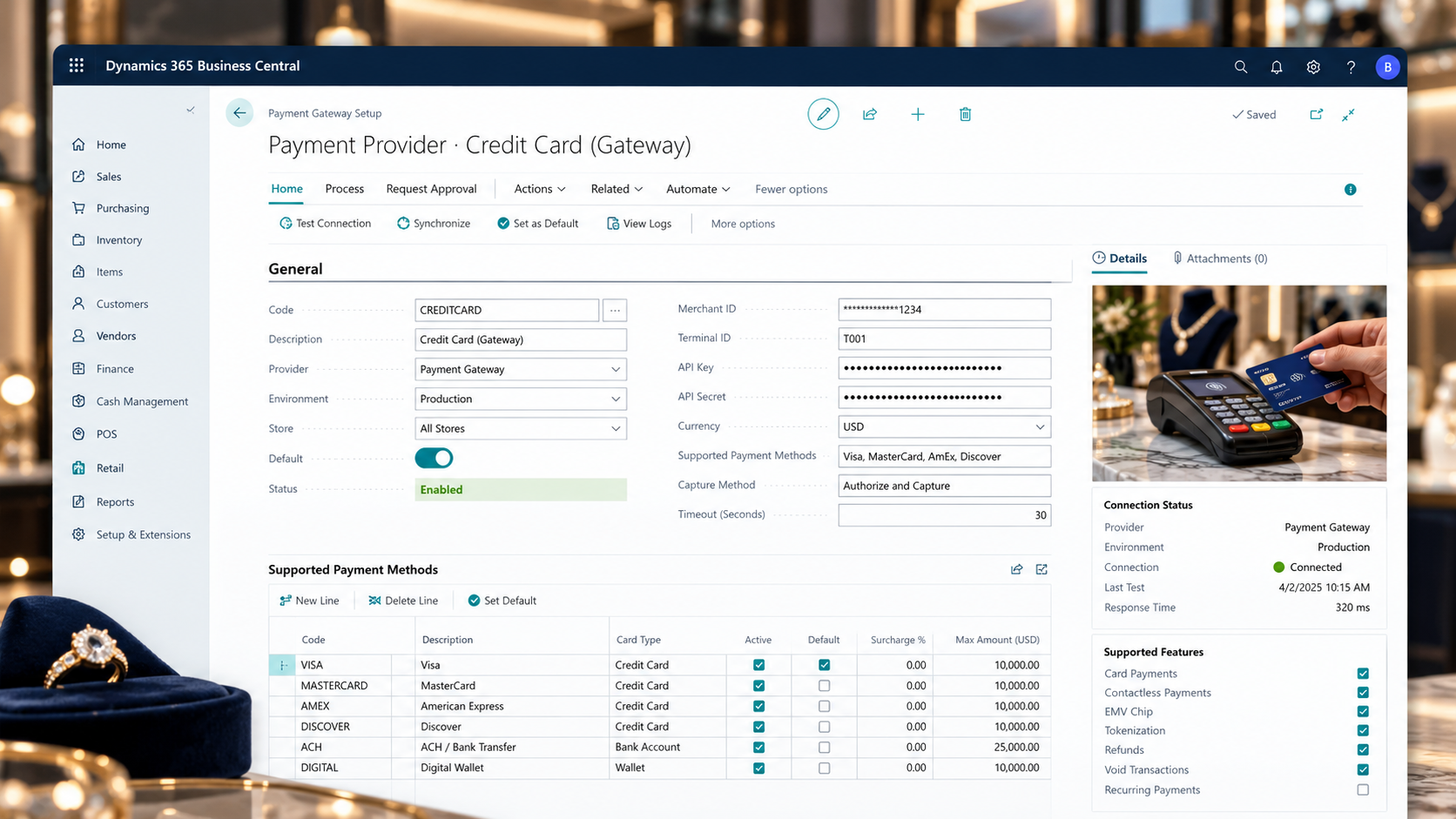
Task: Switch to Attachments (0) tab
Action: pyautogui.click(x=1219, y=258)
